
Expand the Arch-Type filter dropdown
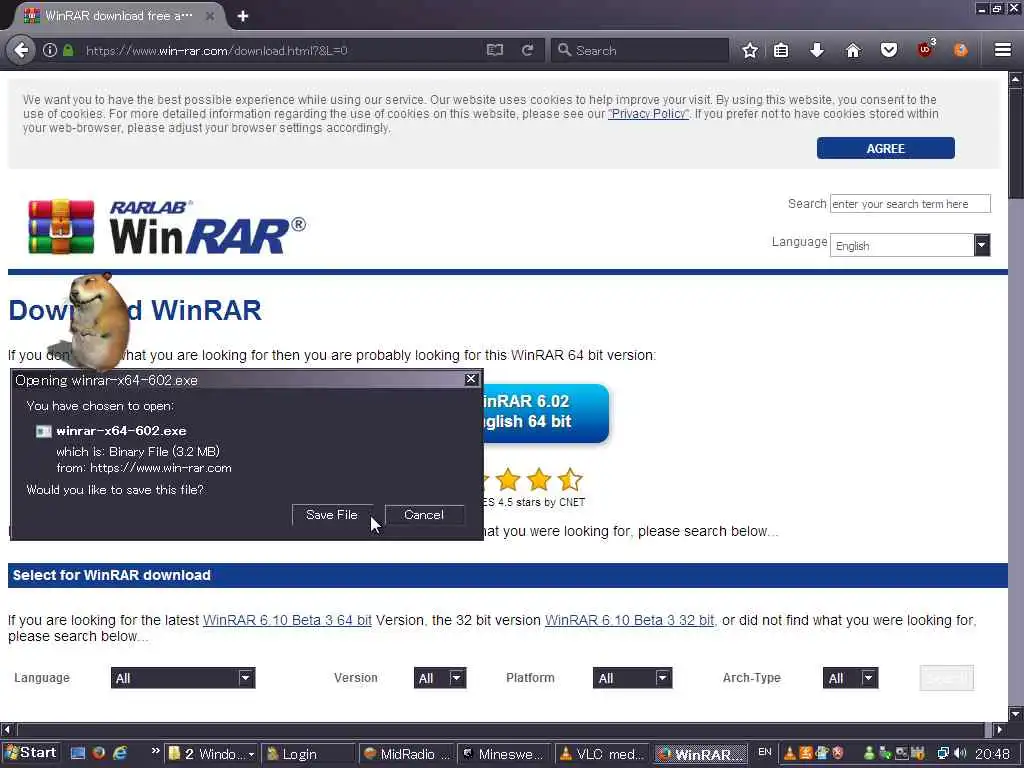tap(850, 678)
